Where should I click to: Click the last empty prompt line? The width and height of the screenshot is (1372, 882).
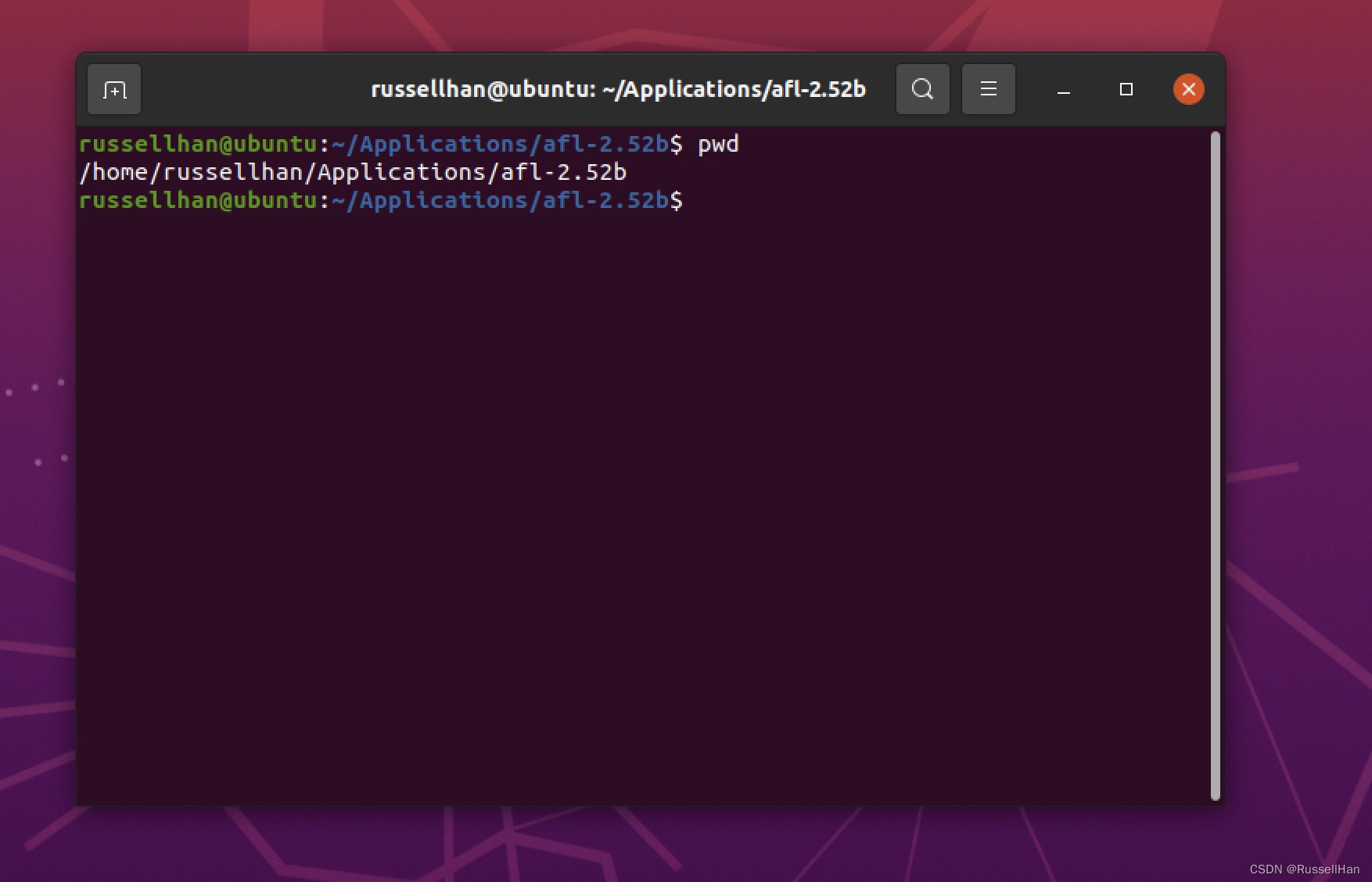tap(381, 201)
